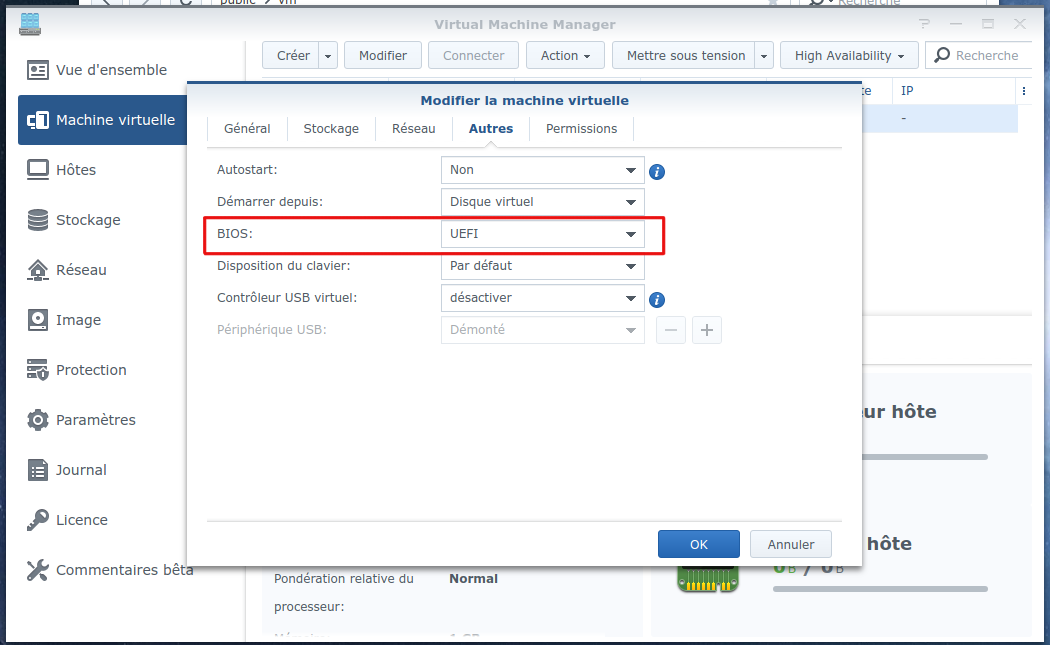Confirm changes with the OK button

click(x=698, y=544)
